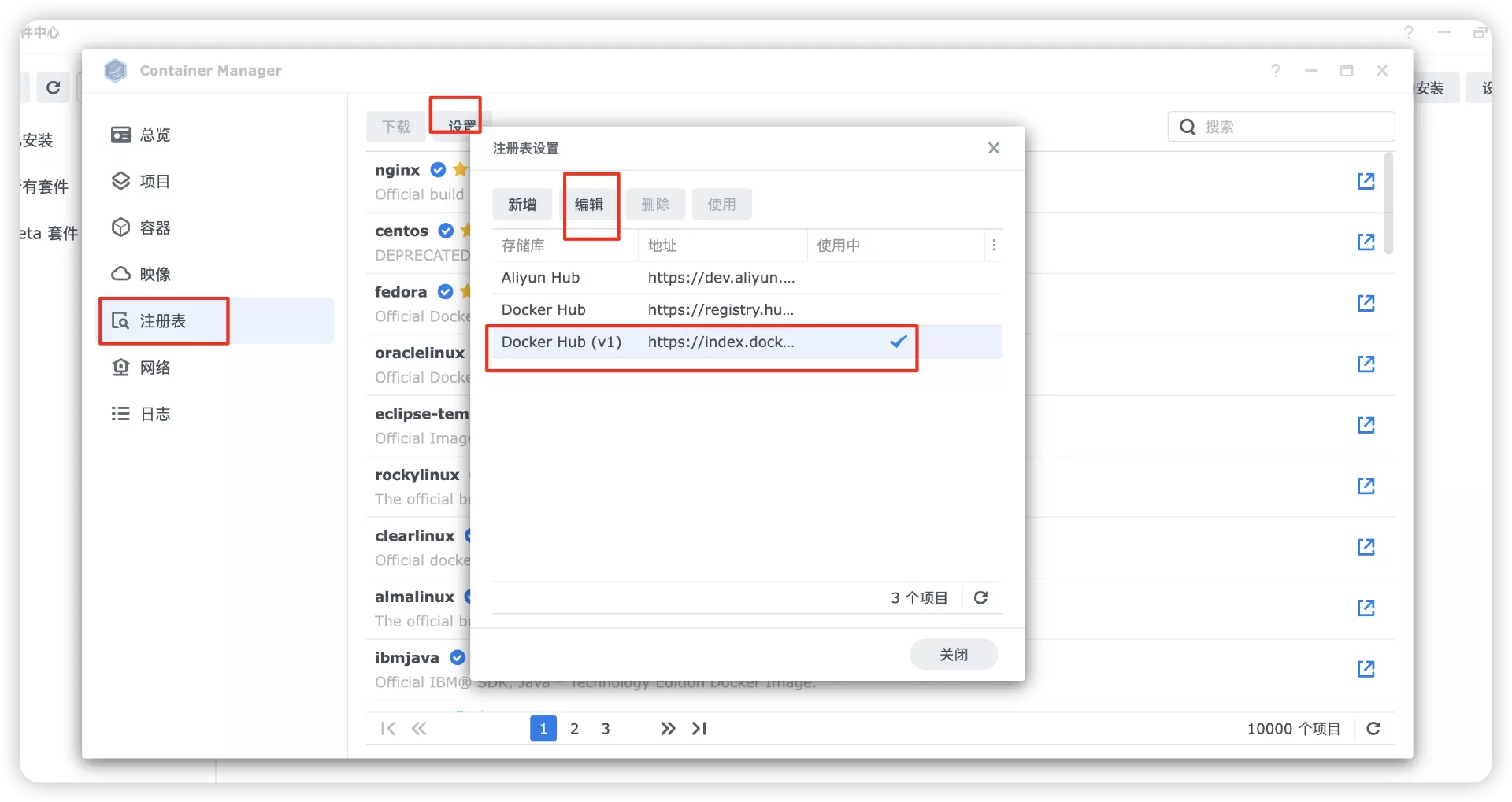Click verified badge next to ibmjava

[x=458, y=657]
